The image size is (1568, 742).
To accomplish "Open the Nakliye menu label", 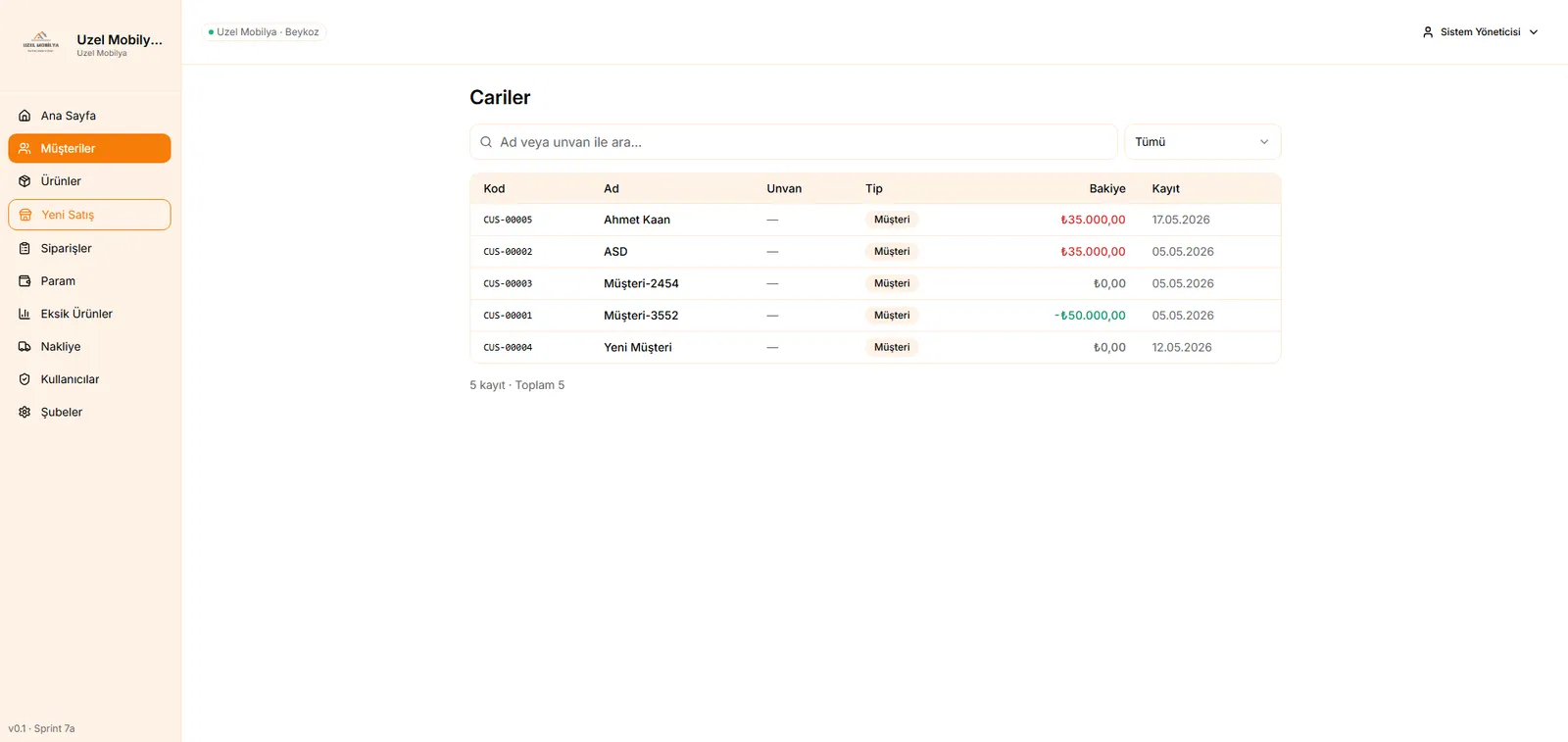I will click(61, 347).
